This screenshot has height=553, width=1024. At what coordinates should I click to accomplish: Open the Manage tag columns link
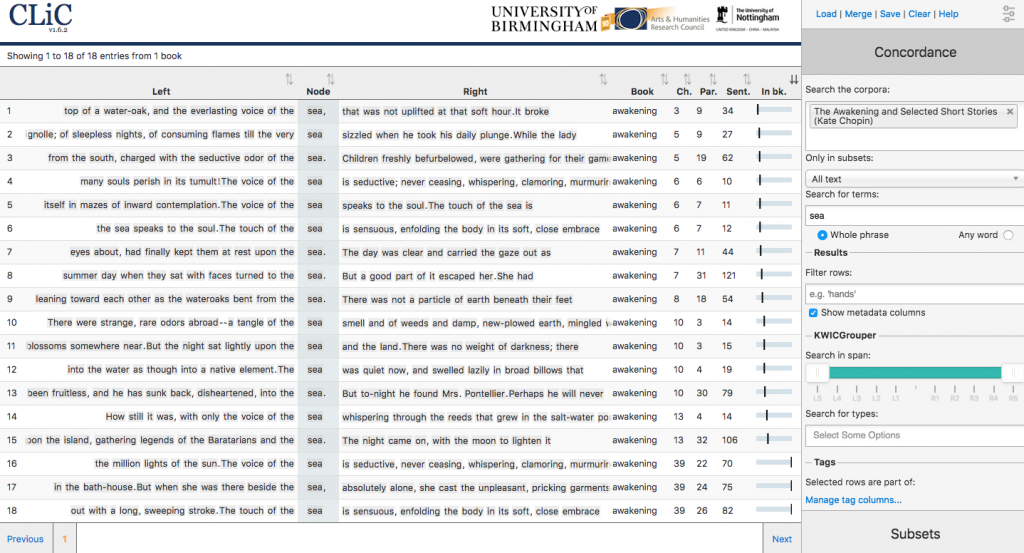click(x=853, y=500)
